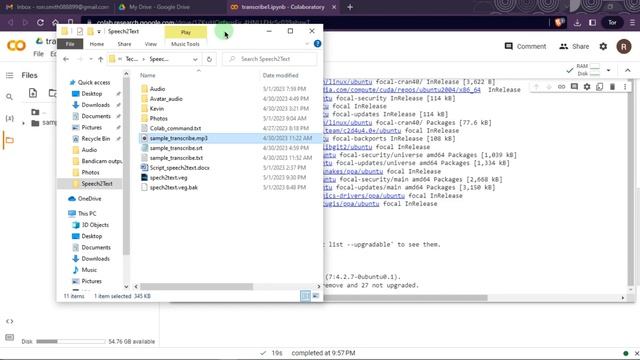The image size is (640, 360).
Task: Click navigation pane scroll up arrow
Action: [126, 74]
